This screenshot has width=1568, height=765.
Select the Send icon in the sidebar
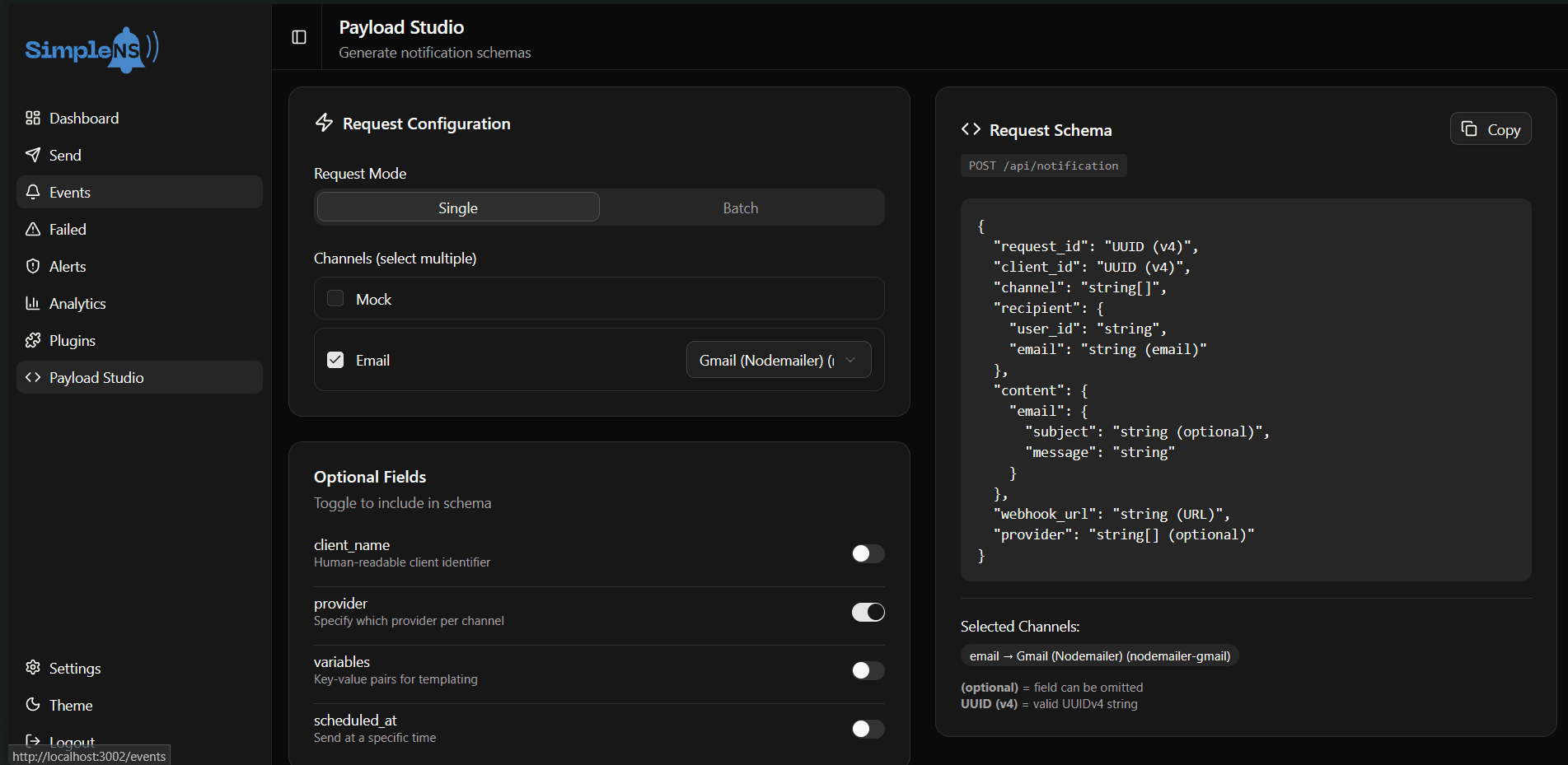pos(33,155)
